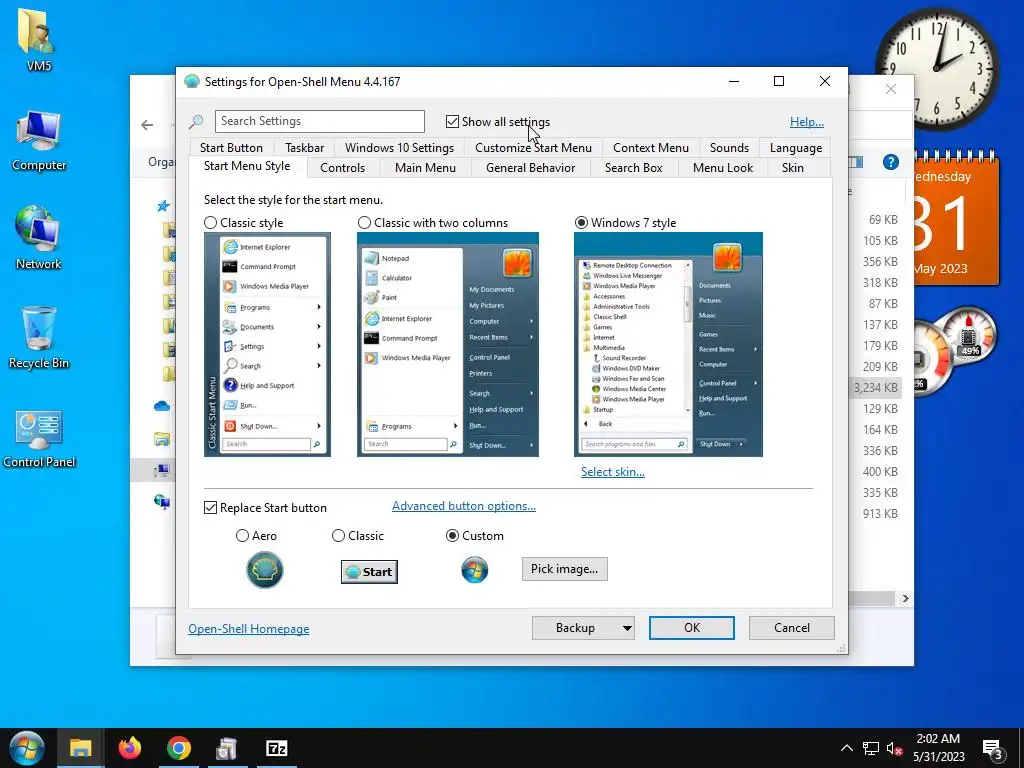This screenshot has height=768, width=1024.
Task: Click the OK button
Action: [692, 628]
